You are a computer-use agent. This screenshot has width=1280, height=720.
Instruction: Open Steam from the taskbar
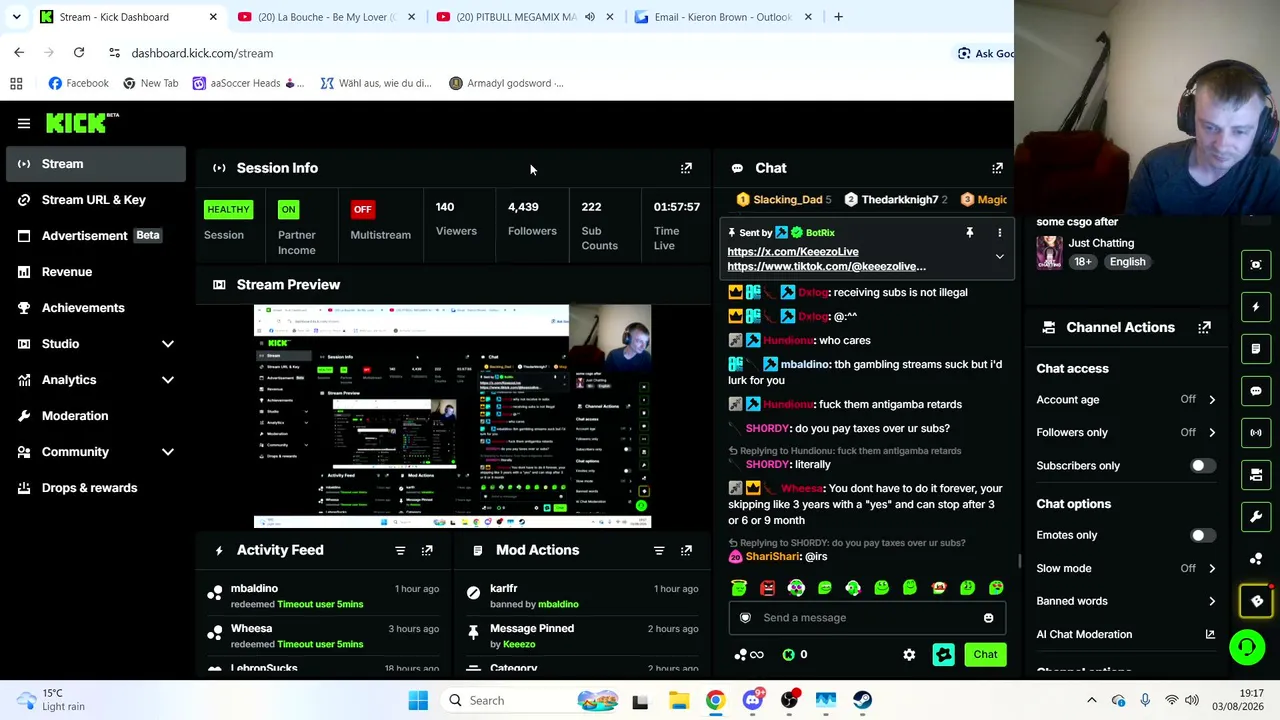[x=862, y=700]
